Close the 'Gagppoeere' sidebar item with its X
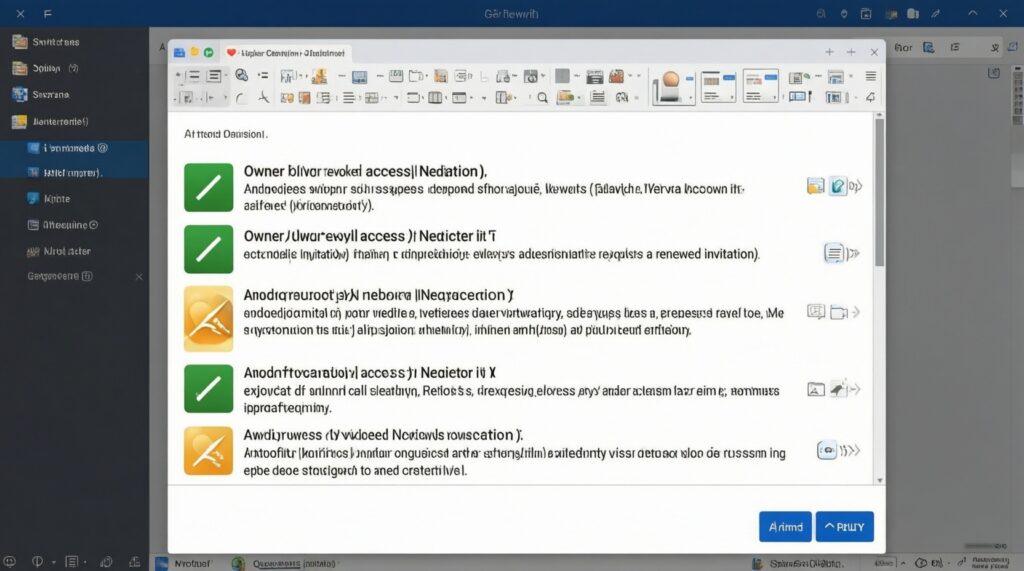Screen dimensions: 1024x571 [x=139, y=276]
